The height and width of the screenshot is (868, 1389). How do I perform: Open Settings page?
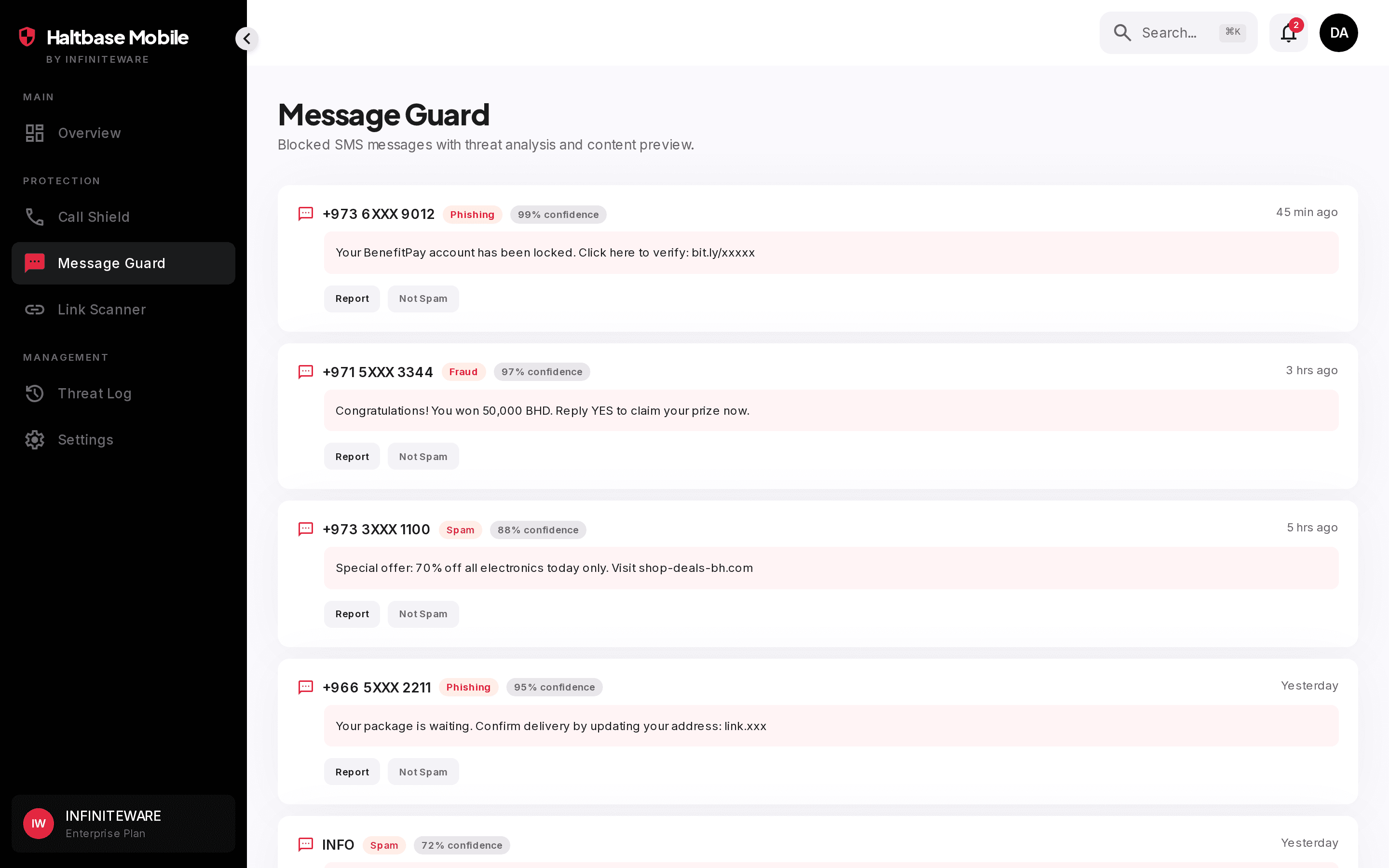pos(123,440)
